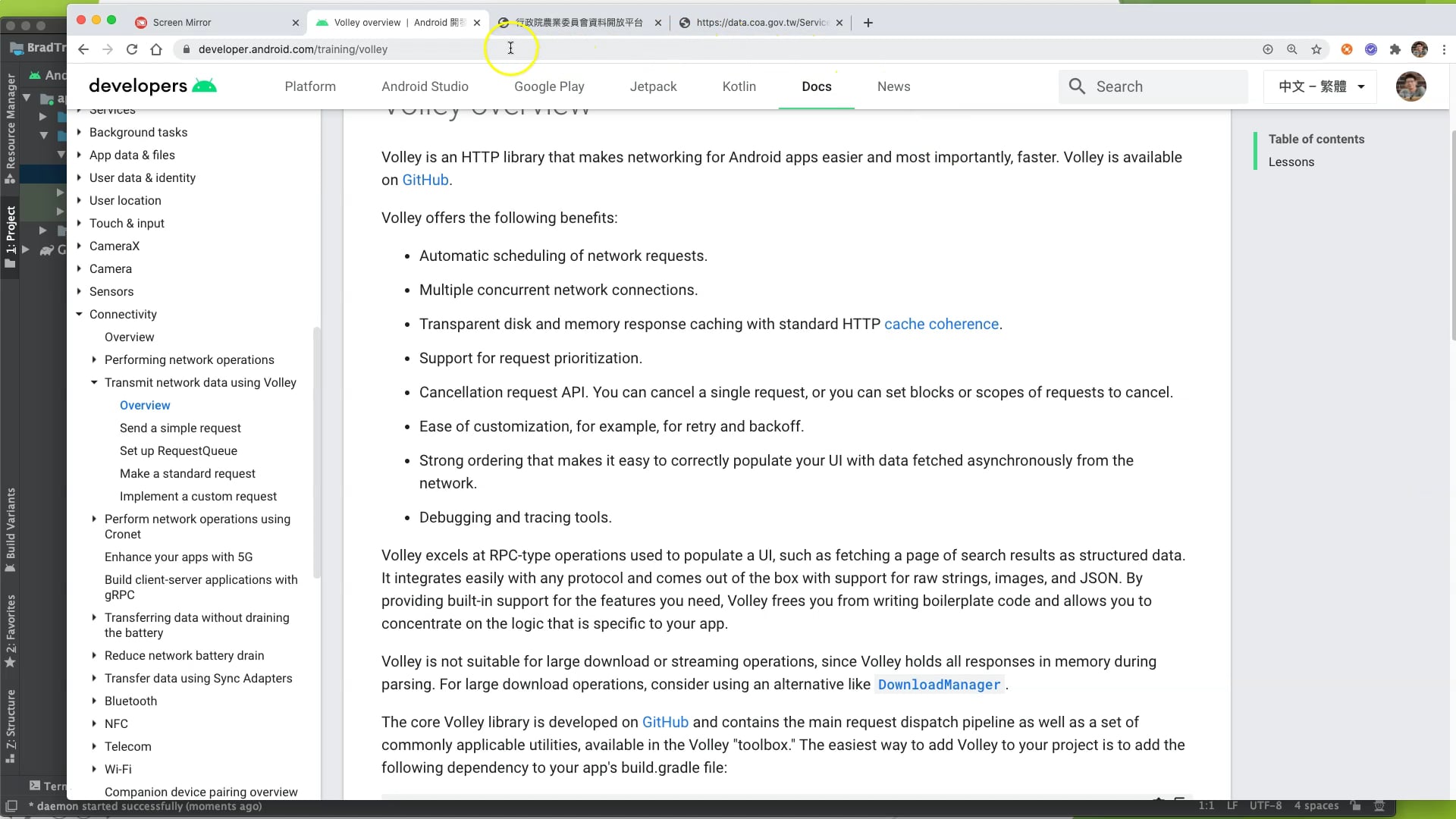The image size is (1456, 819).
Task: Open the DownloadManager link
Action: tap(939, 685)
